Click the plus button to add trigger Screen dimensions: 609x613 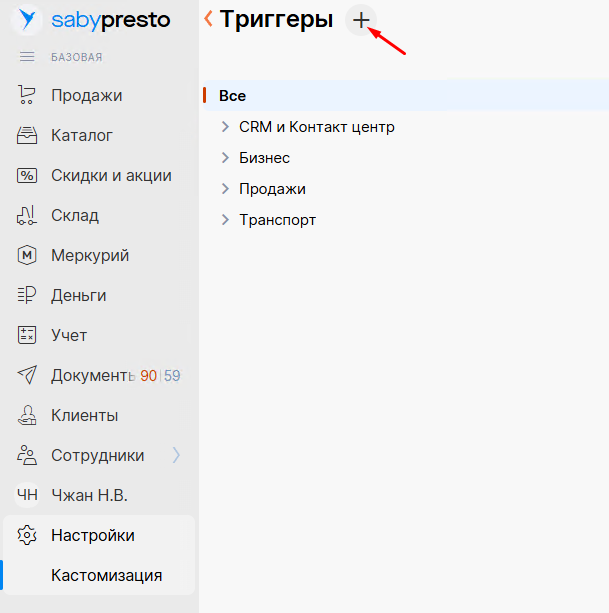360,19
